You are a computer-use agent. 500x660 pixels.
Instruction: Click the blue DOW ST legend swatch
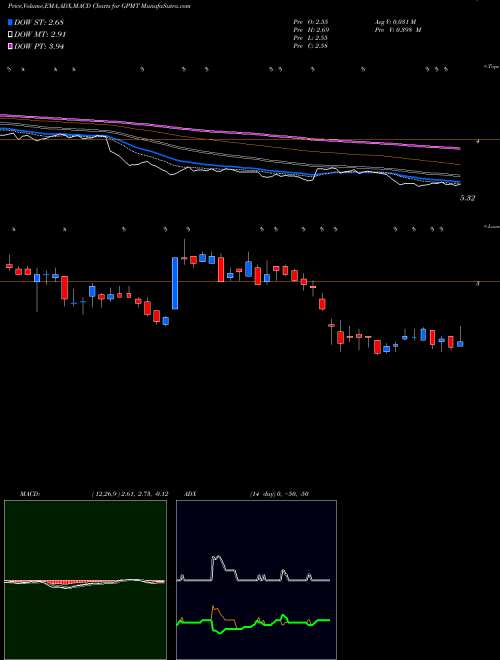click(11, 22)
